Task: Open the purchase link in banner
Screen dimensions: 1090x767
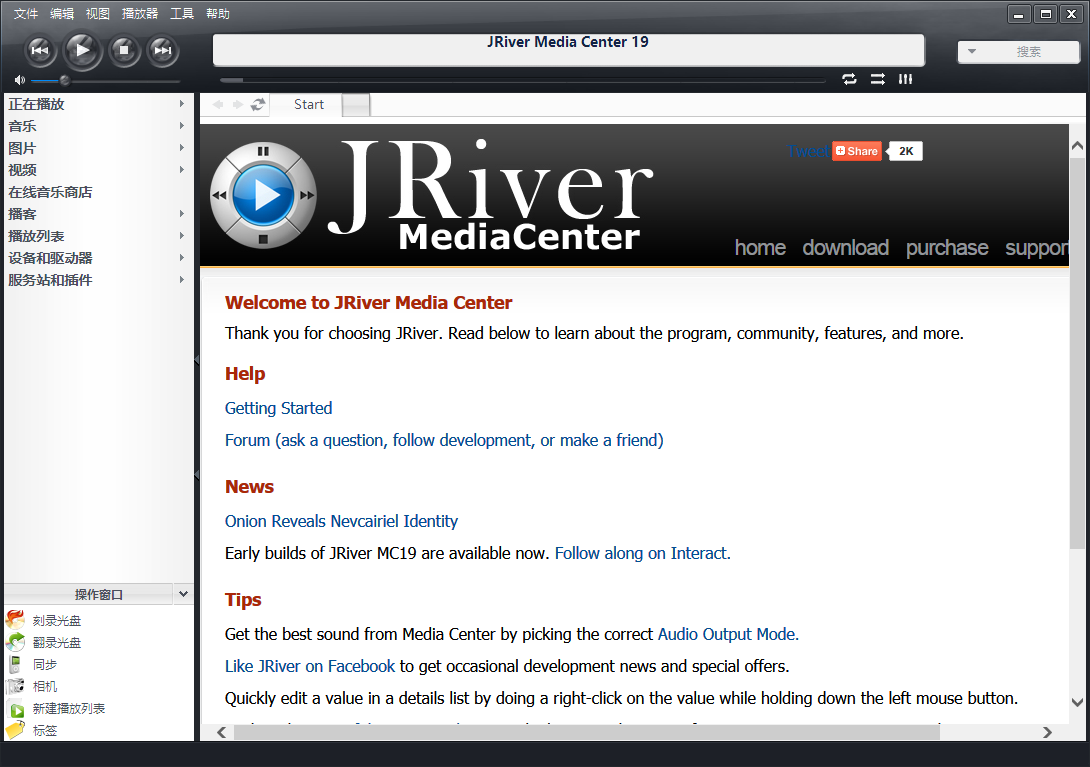Action: [x=947, y=248]
